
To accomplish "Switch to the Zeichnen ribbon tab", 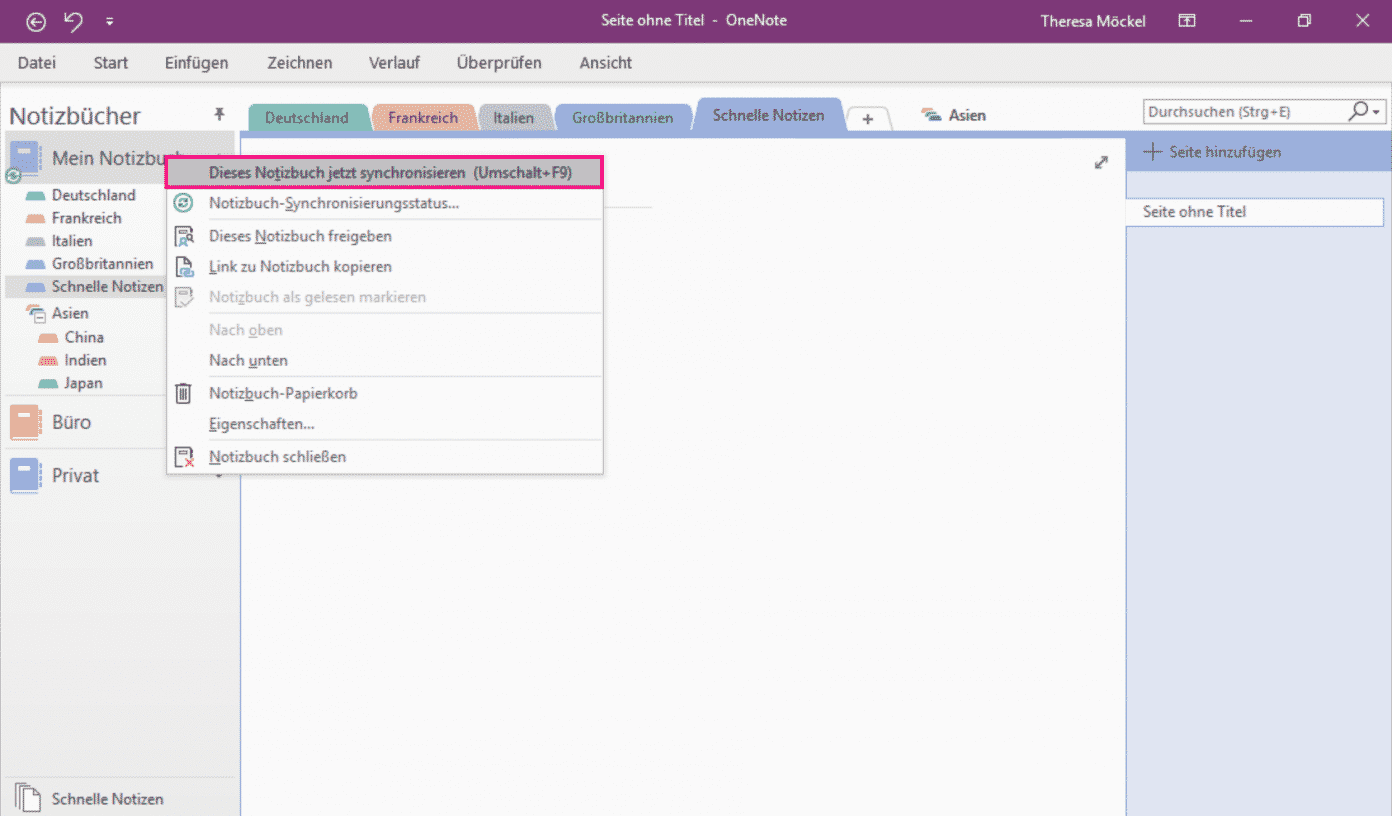I will tap(299, 62).
